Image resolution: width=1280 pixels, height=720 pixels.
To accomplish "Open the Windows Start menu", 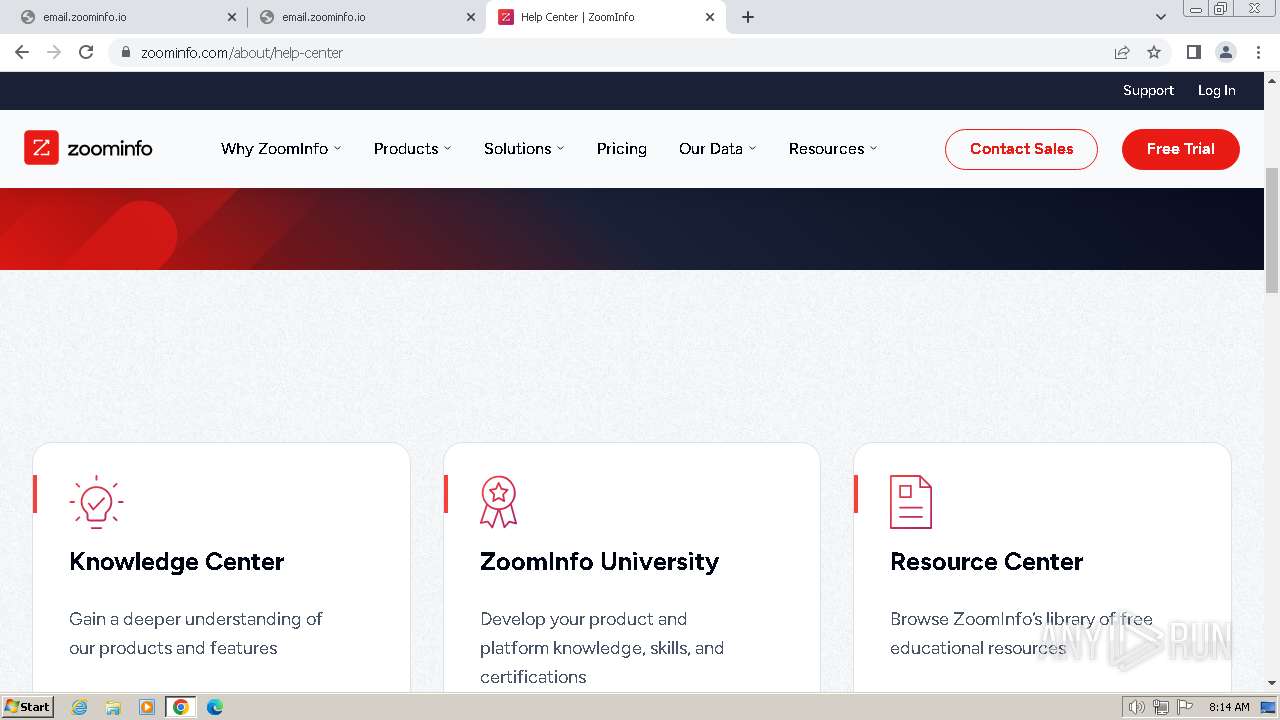I will click(27, 707).
